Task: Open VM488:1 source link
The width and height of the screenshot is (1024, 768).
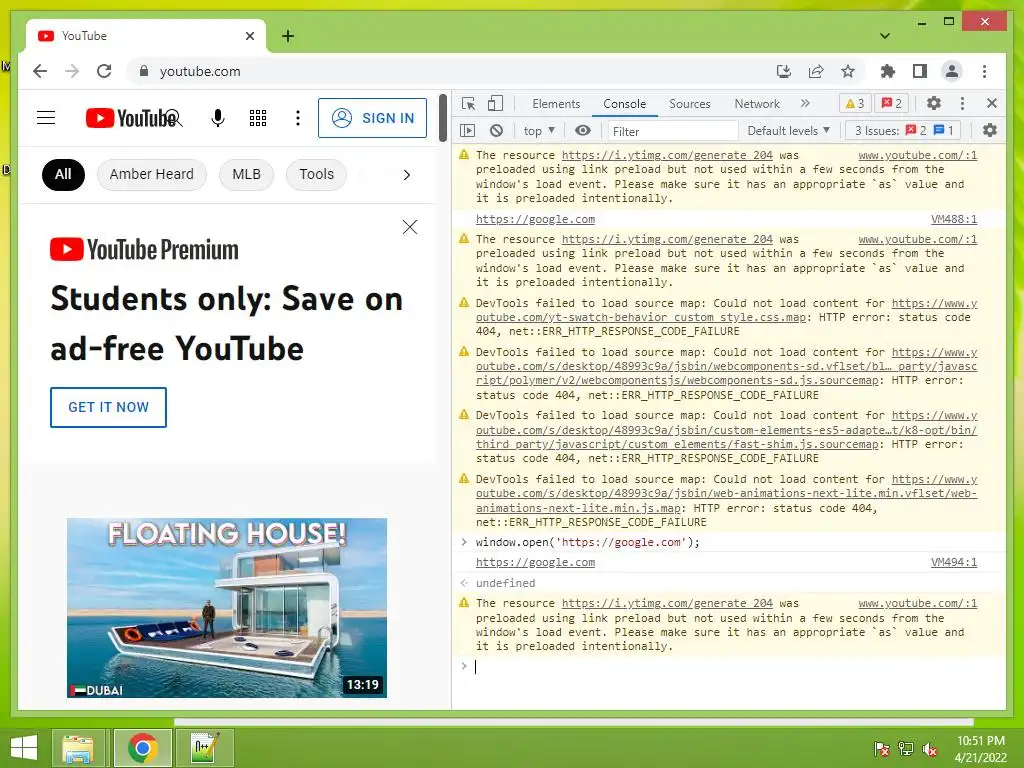Action: tap(953, 219)
